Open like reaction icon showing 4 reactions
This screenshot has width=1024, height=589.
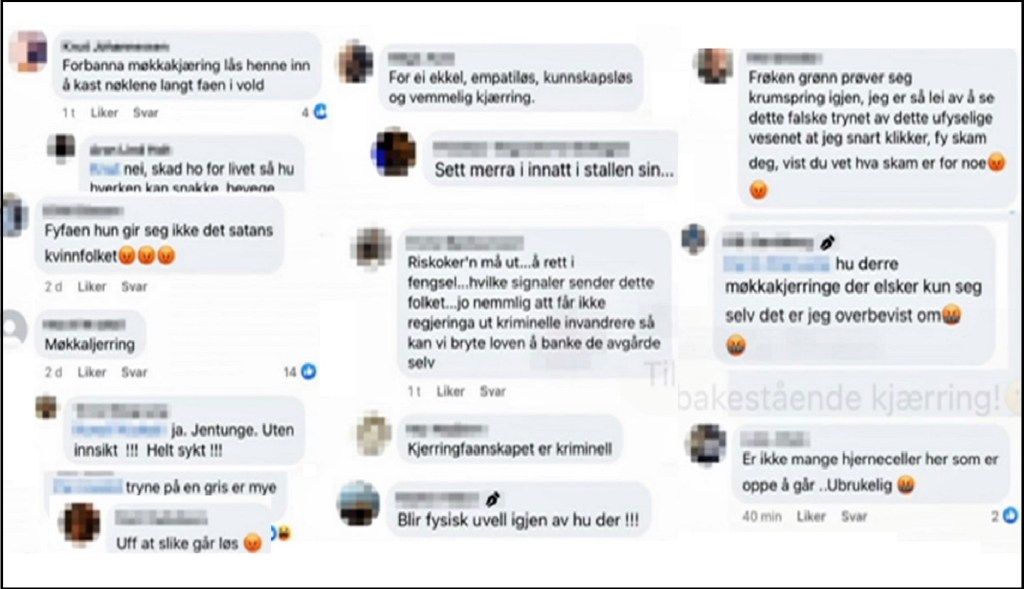(321, 112)
